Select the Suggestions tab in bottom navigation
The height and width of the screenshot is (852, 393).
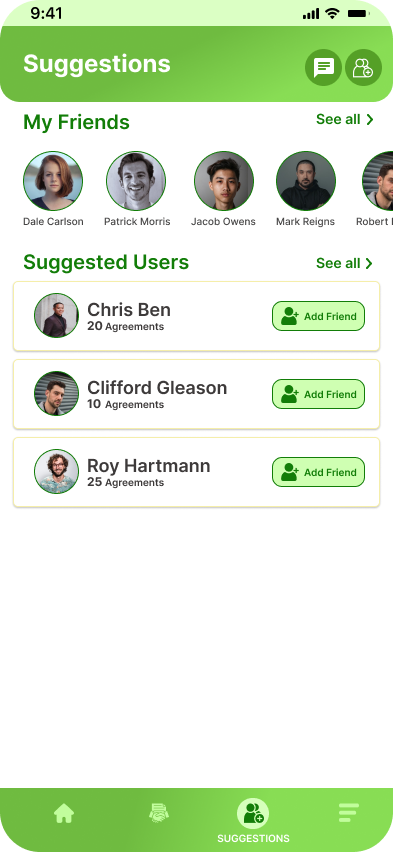point(253,821)
